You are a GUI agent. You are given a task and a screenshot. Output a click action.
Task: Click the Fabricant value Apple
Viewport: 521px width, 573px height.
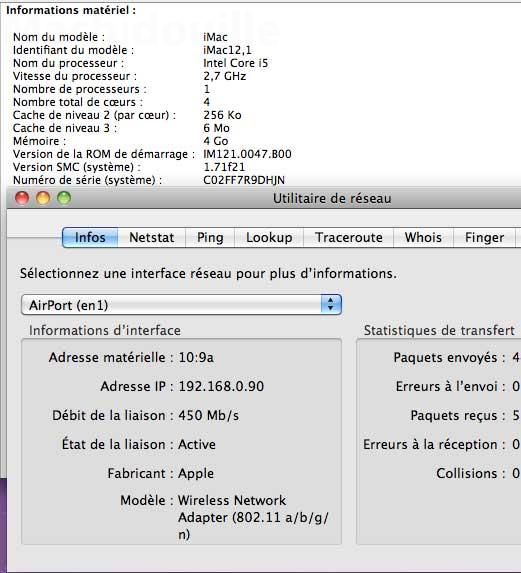[196, 474]
